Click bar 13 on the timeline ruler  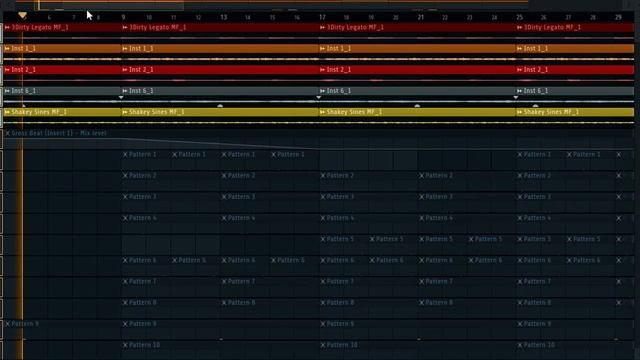click(x=223, y=17)
